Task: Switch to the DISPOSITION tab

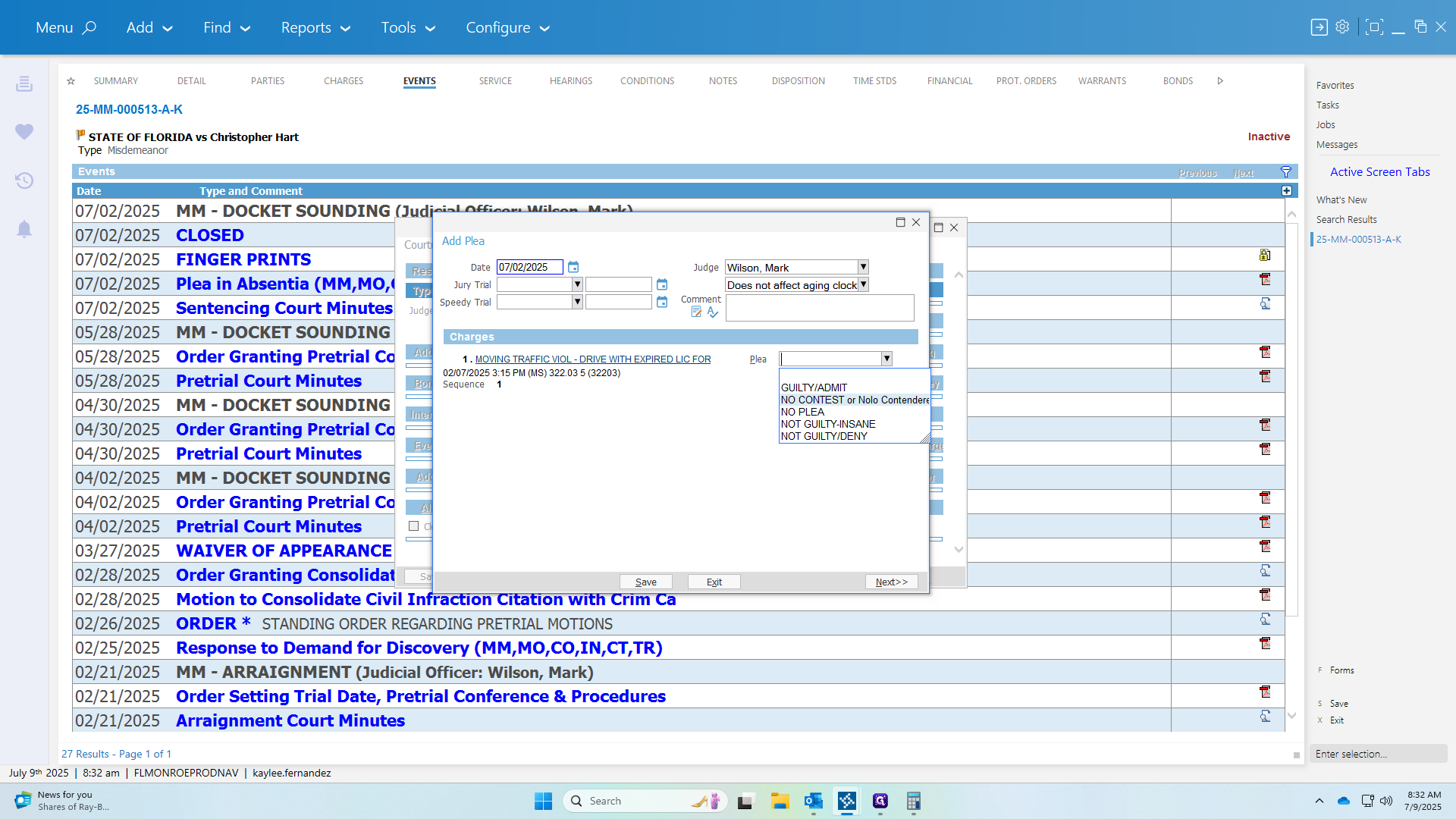Action: [x=799, y=81]
